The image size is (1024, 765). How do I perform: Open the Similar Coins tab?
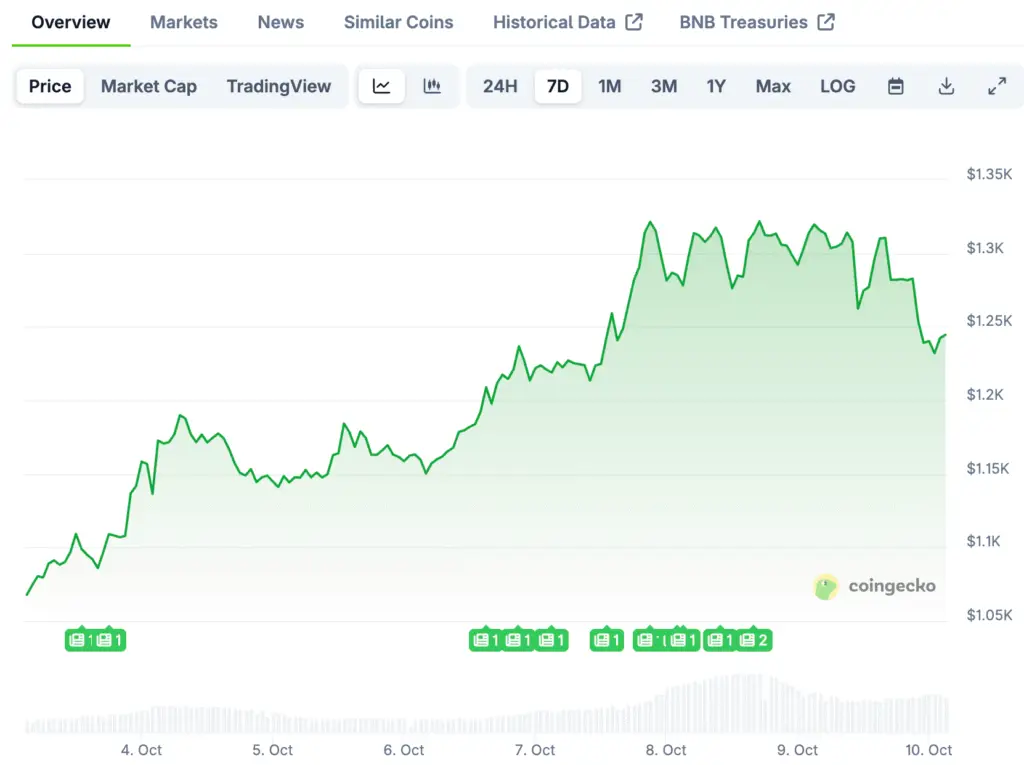point(398,22)
